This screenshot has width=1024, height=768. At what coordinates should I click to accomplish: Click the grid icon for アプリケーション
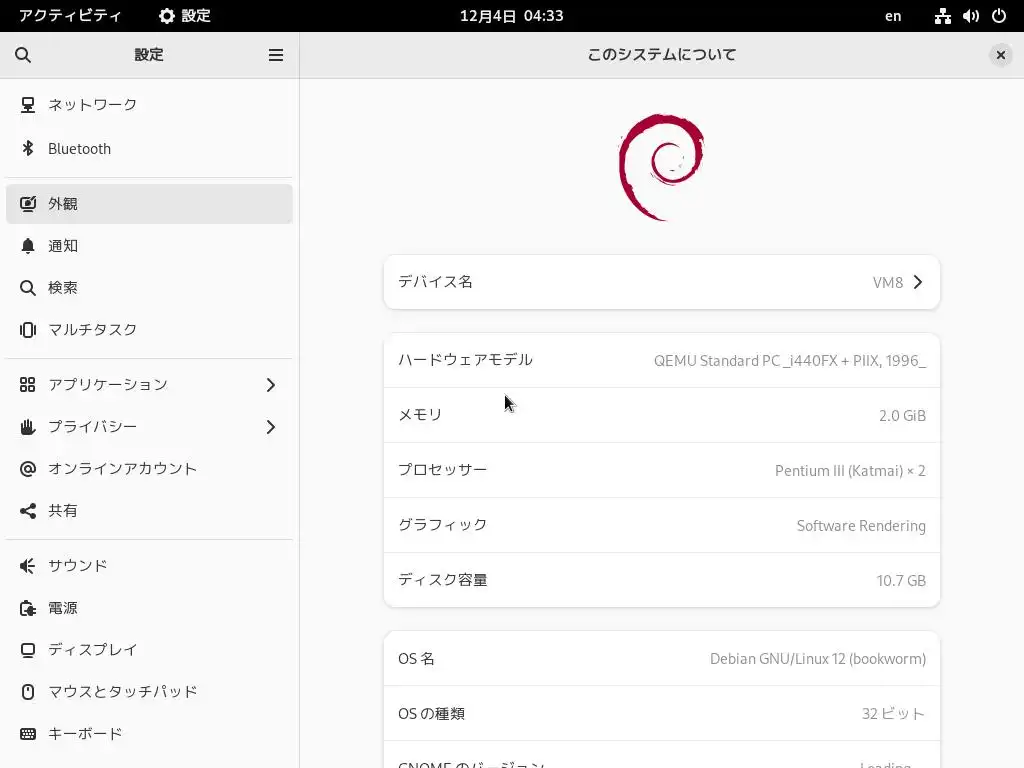click(27, 385)
